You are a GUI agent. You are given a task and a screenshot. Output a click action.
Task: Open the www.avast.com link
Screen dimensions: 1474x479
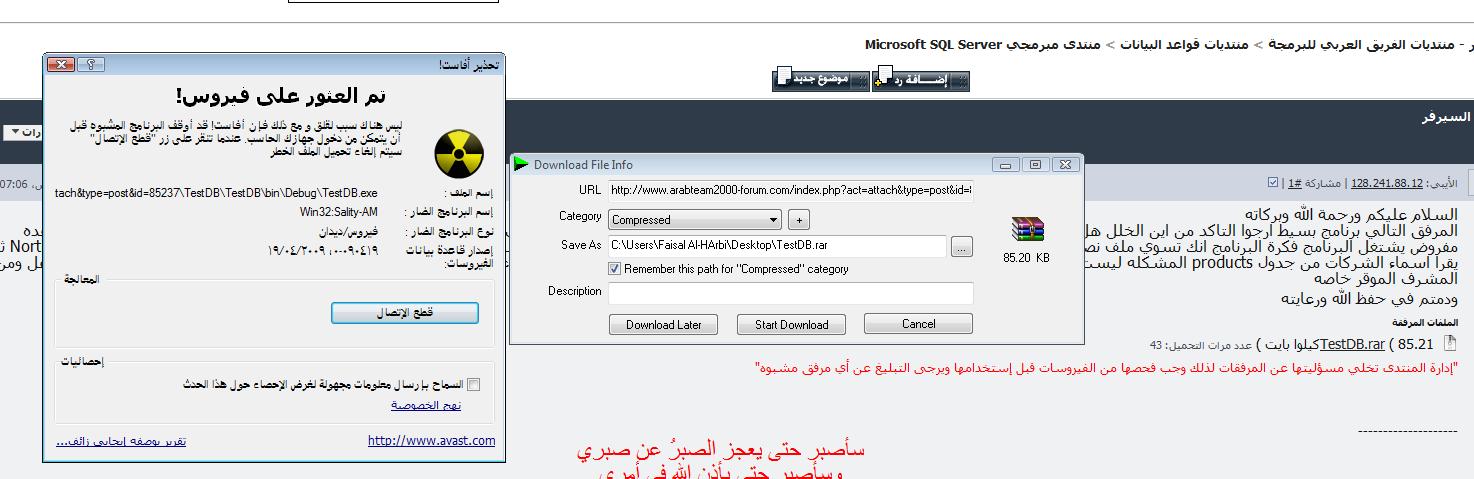431,440
